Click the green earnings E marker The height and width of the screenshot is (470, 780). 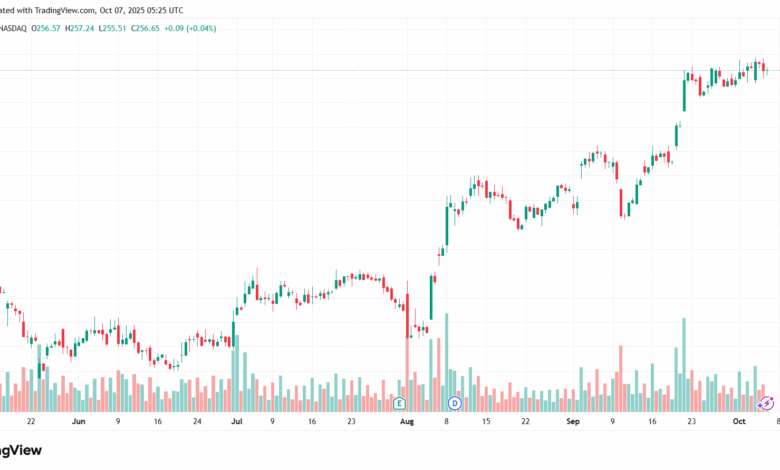399,403
